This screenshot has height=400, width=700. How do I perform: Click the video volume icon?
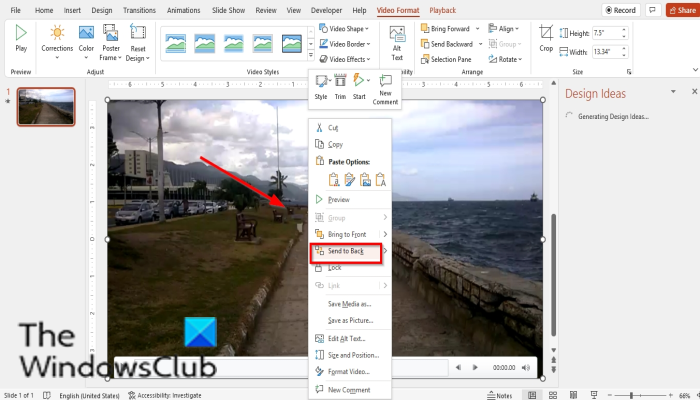526,367
